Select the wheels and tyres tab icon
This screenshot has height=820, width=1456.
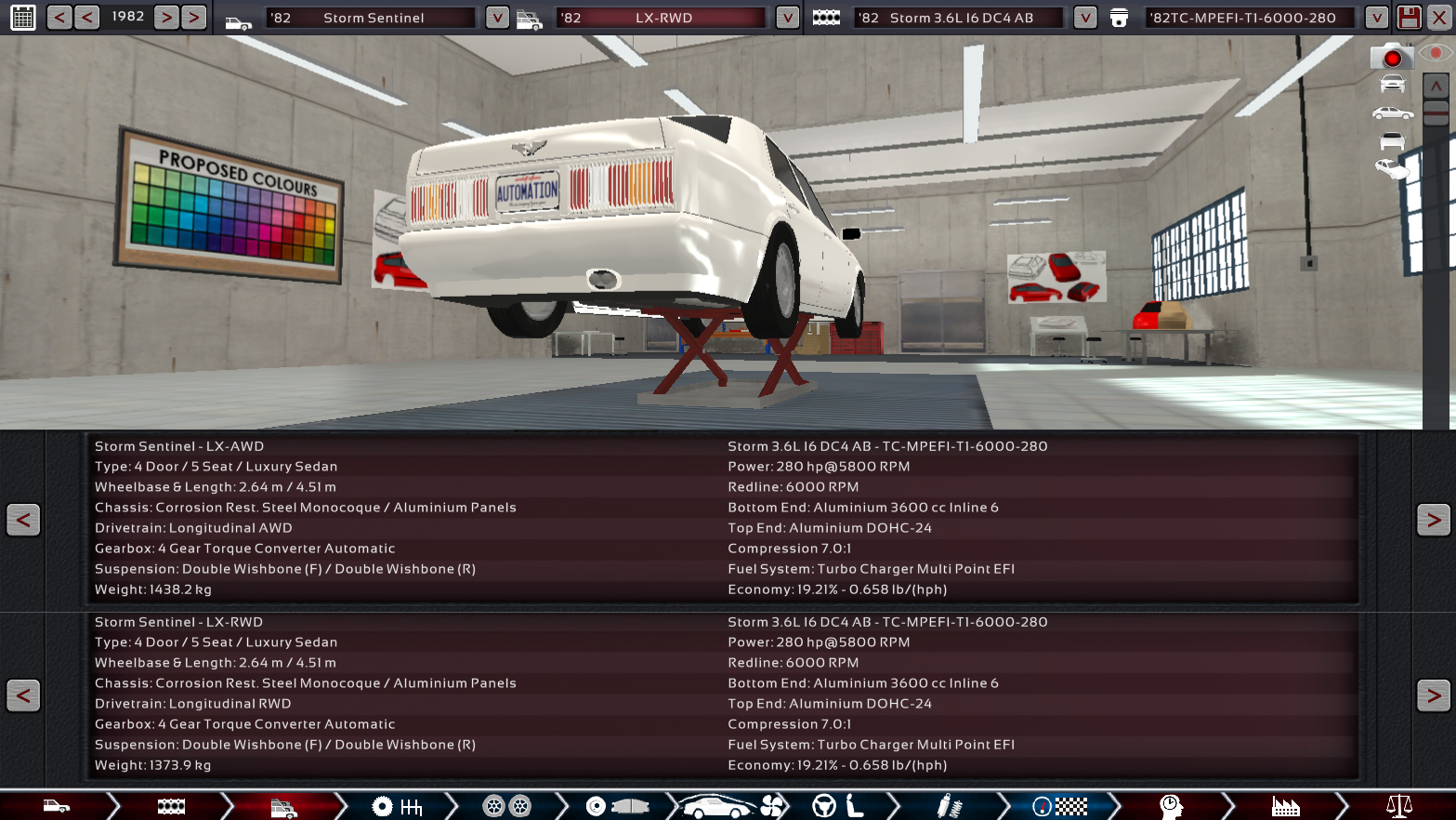(506, 805)
